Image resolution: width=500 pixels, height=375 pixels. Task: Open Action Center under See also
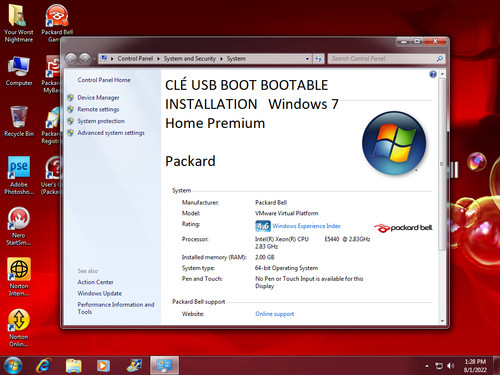(x=95, y=282)
